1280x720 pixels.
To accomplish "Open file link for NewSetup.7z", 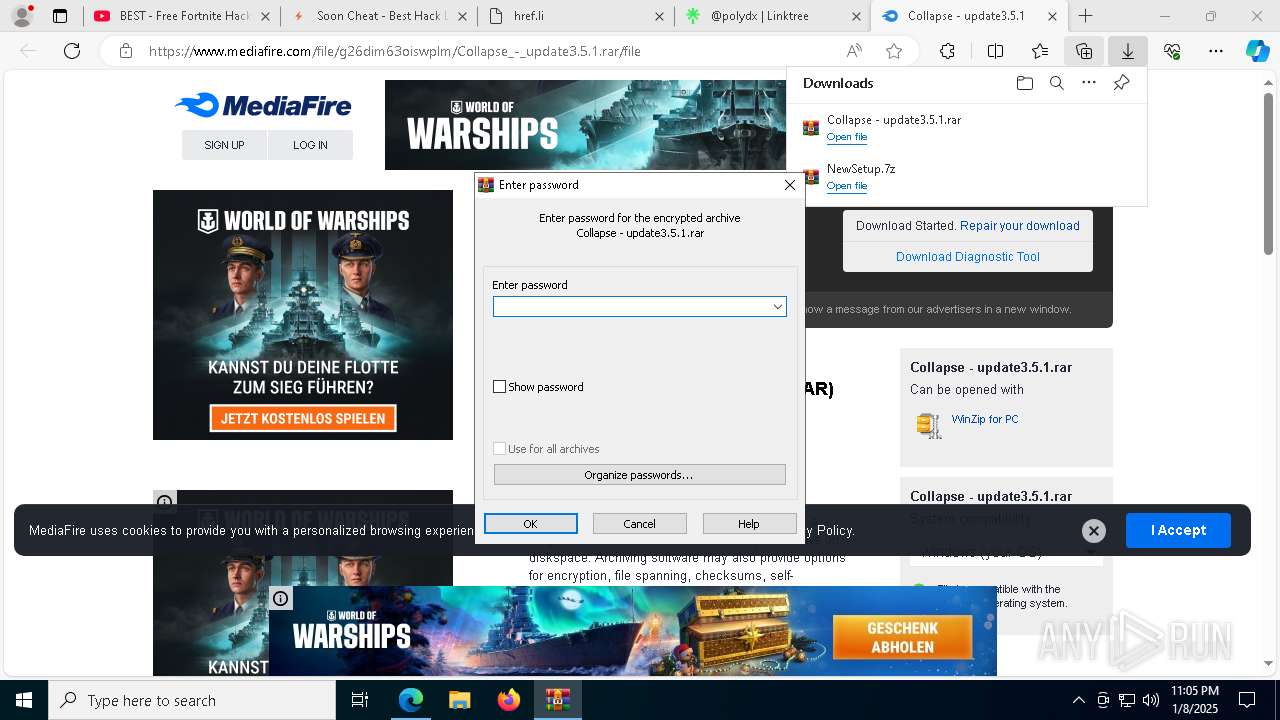I will (x=847, y=186).
